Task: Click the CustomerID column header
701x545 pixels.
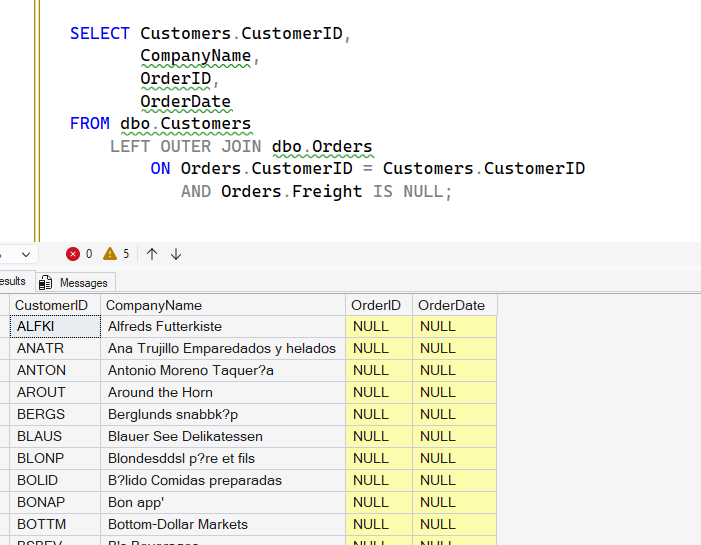Action: (51, 305)
